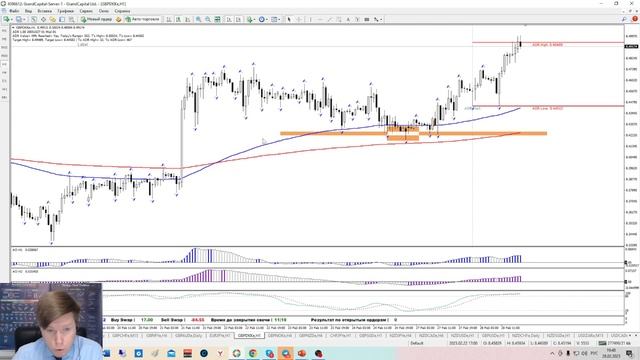This screenshot has height=360, width=640.
Task: Toggle chart auto scroll
Action: (x=229, y=19)
